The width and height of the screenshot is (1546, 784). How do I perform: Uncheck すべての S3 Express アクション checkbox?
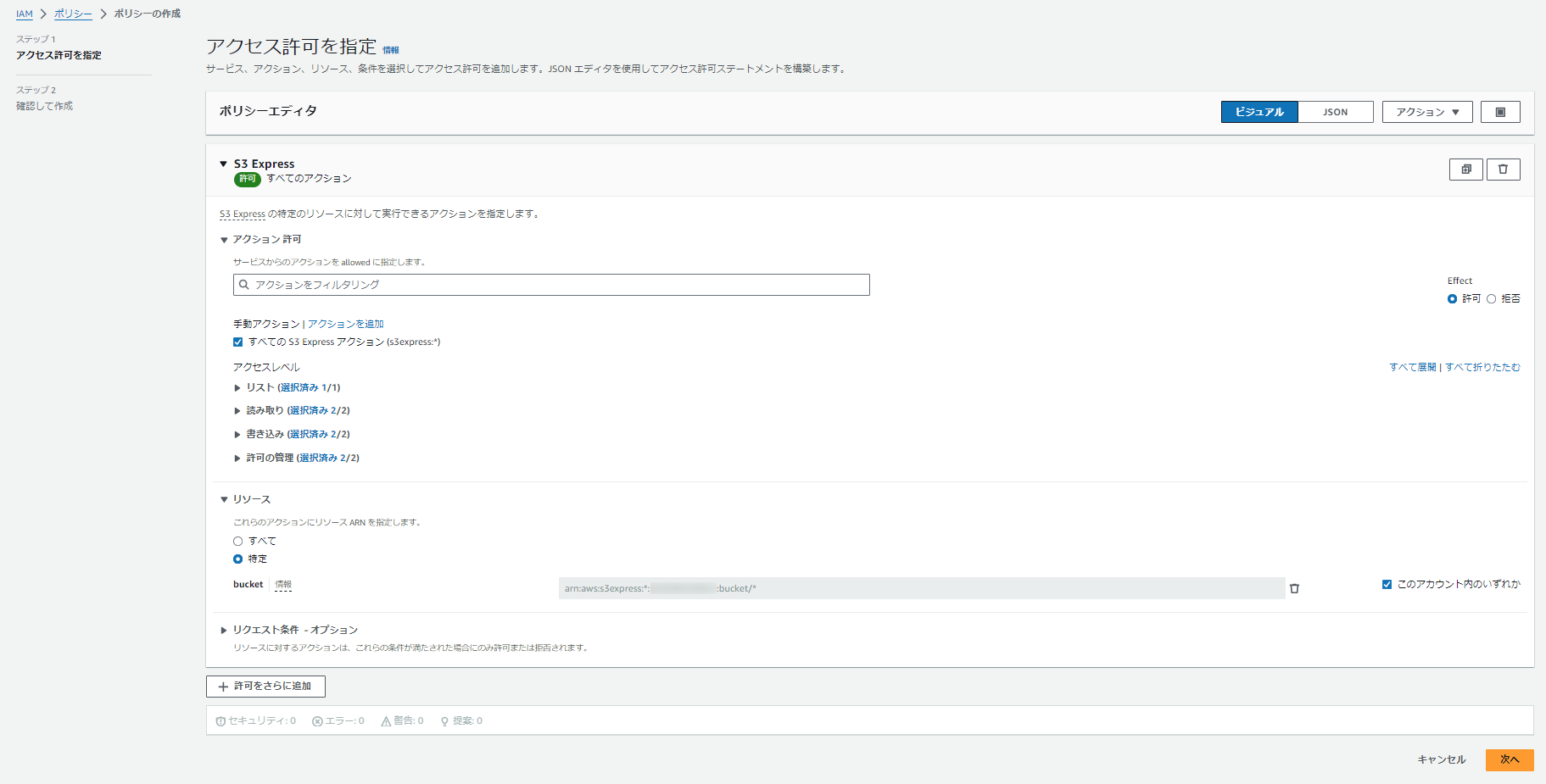[238, 342]
